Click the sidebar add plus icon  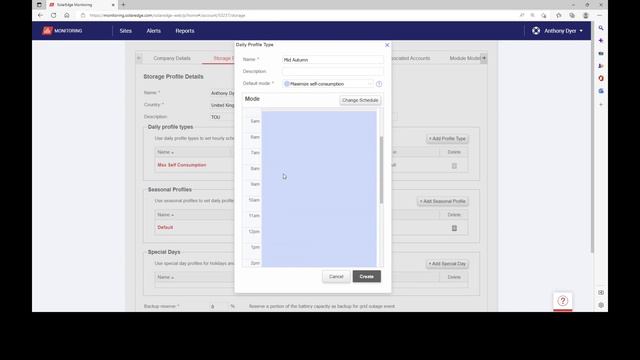click(601, 105)
